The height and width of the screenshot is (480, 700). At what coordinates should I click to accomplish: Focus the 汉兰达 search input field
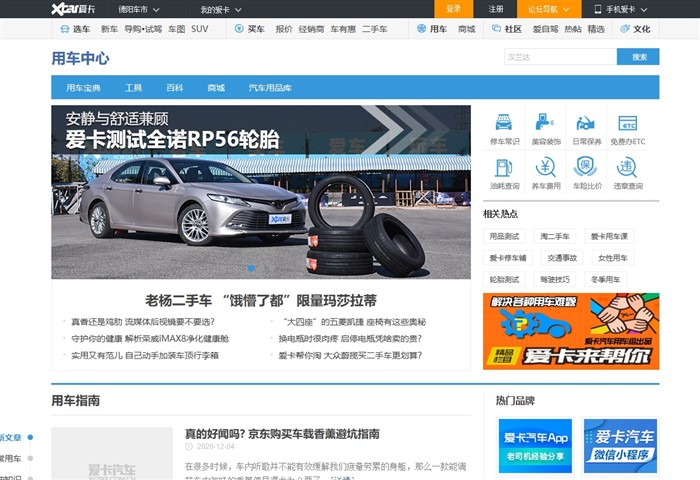pyautogui.click(x=560, y=57)
